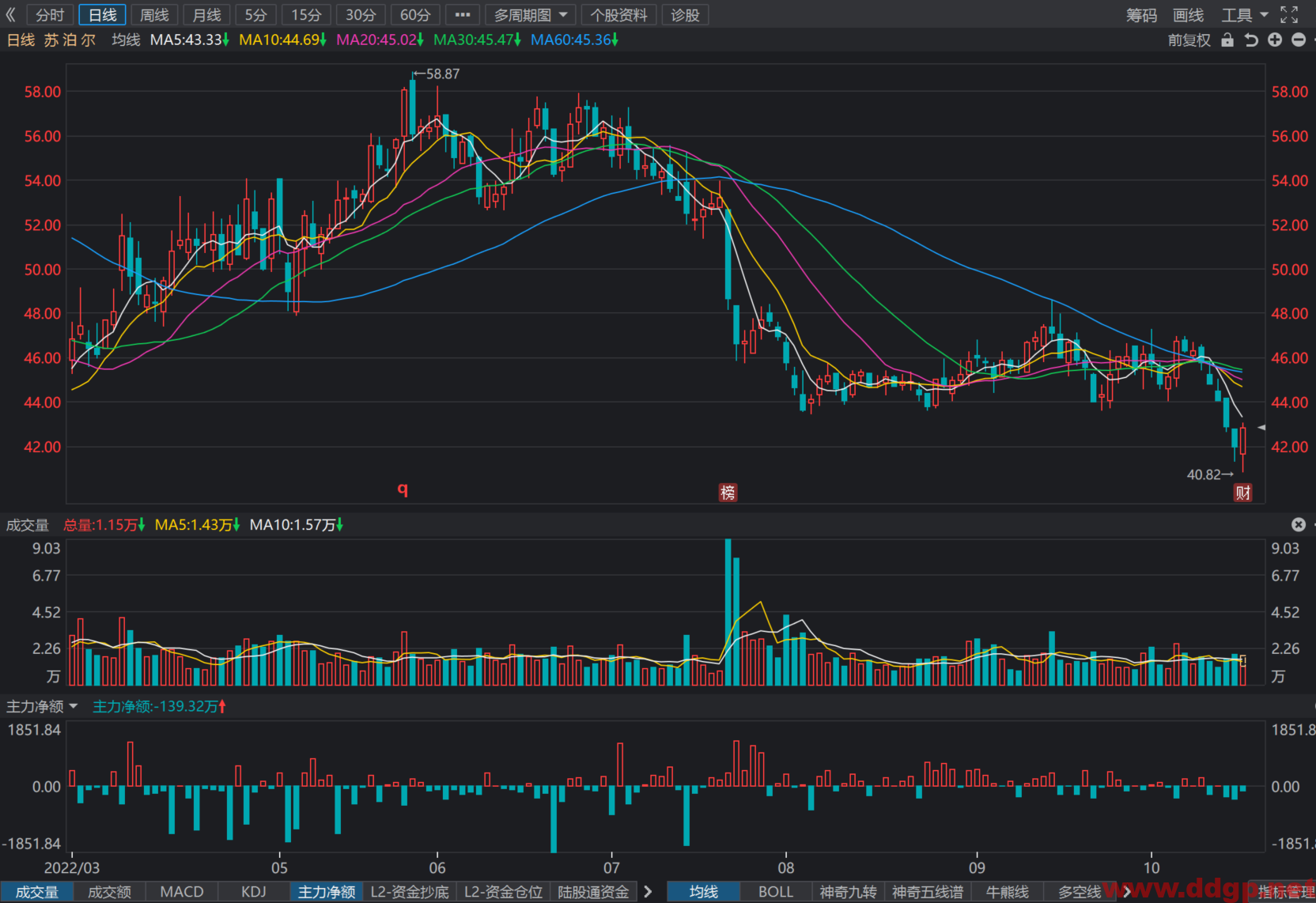Open the 工具 tools dropdown
This screenshot has width=1316, height=903.
point(1244,15)
